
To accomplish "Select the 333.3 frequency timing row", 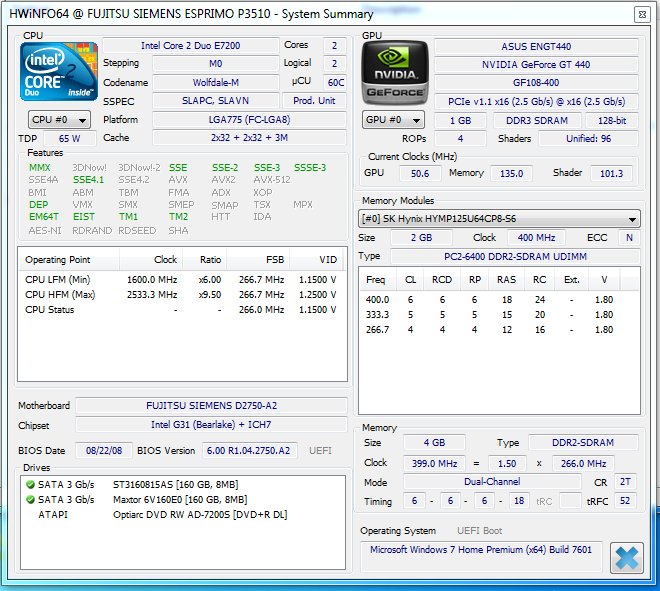I will pos(499,315).
